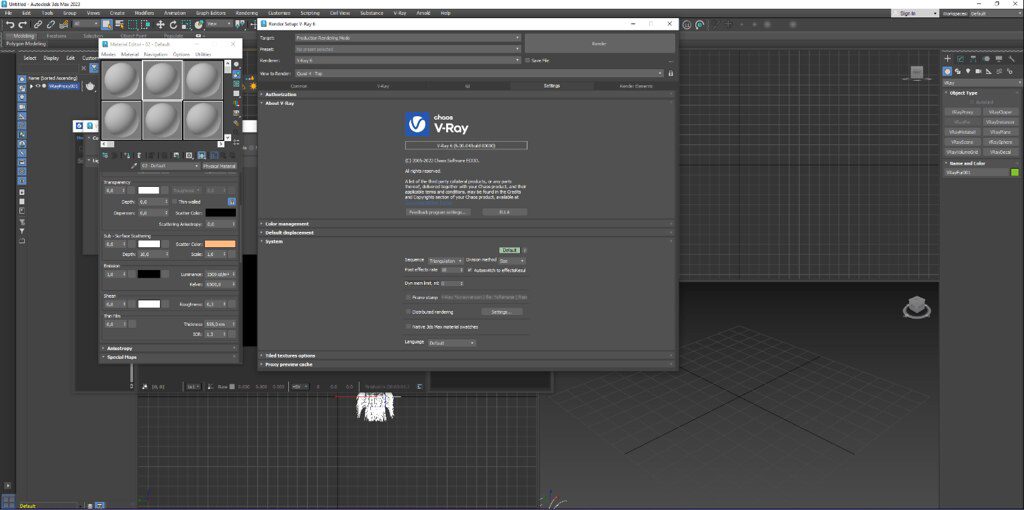
Task: Open the Division method dropdown
Action: click(513, 261)
